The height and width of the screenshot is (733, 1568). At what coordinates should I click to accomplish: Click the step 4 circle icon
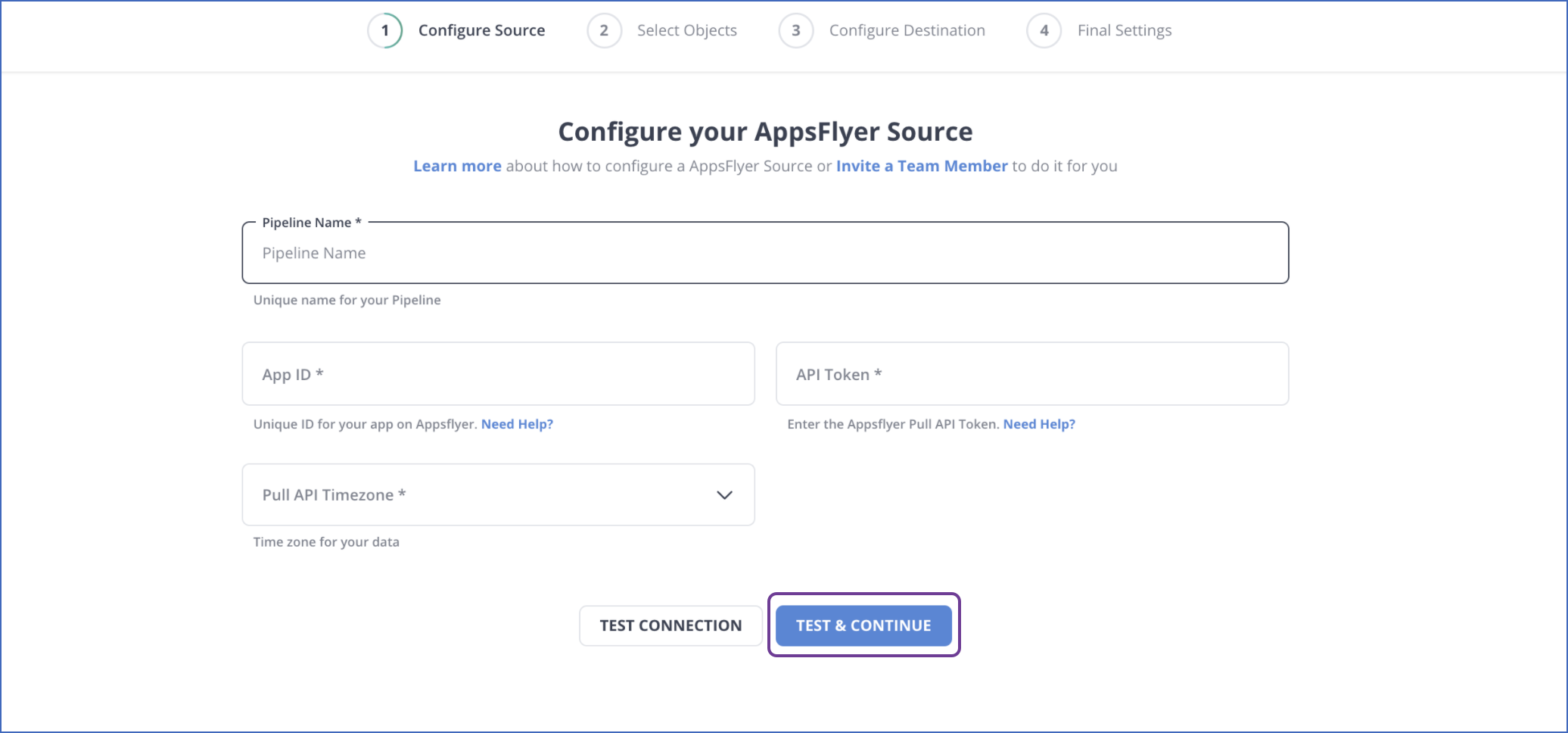click(x=1044, y=30)
